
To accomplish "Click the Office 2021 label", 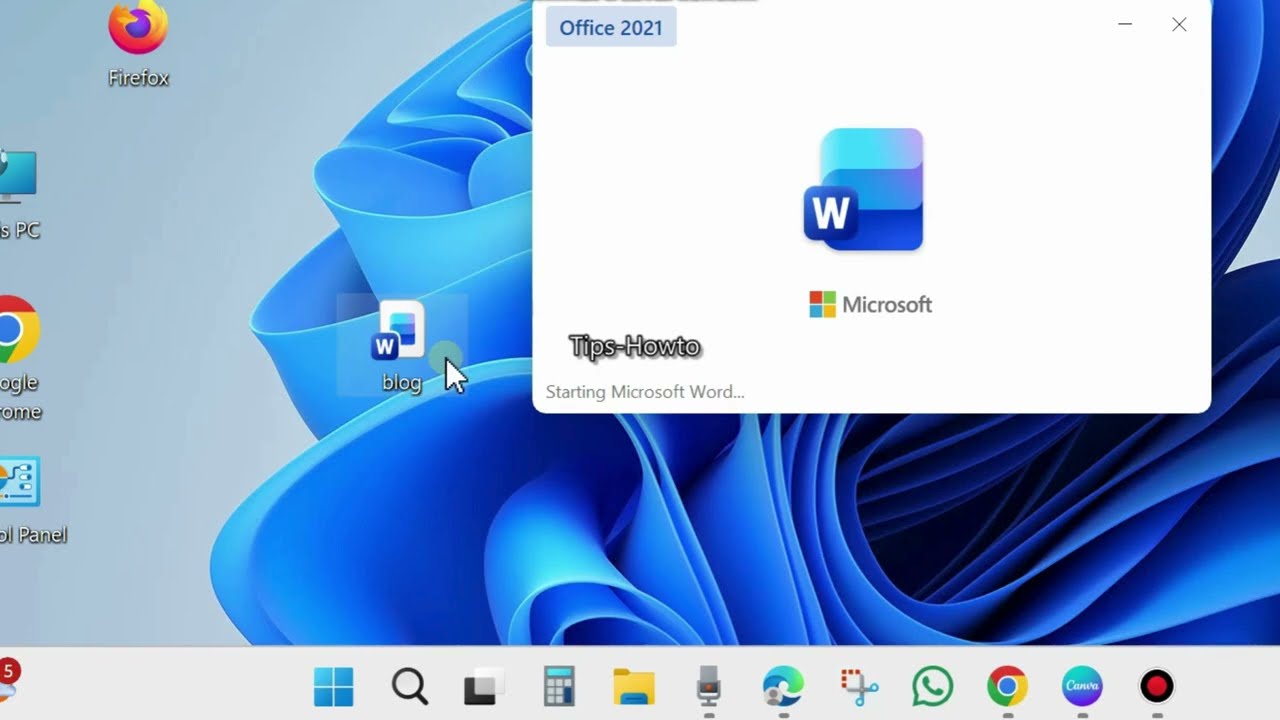I will [x=611, y=27].
